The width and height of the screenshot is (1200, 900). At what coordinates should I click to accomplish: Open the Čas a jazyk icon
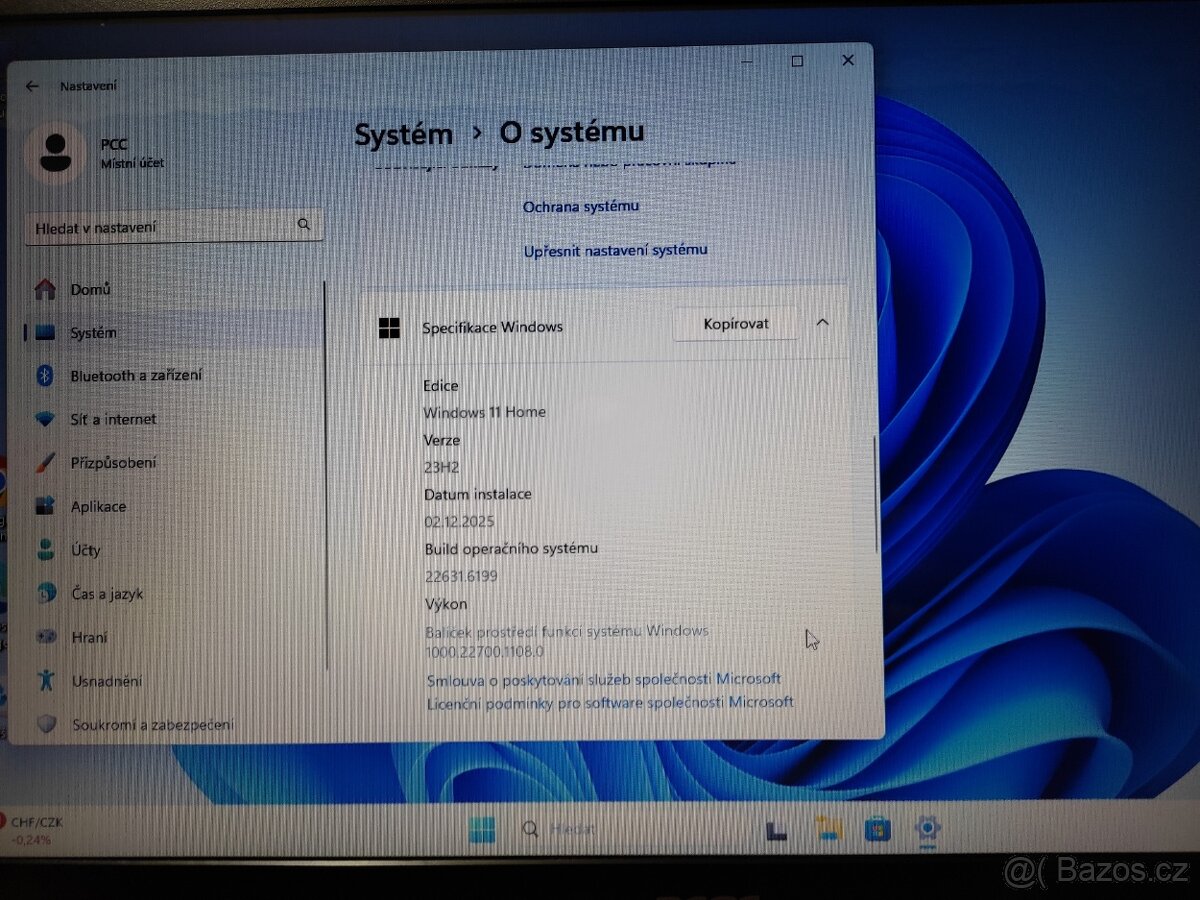(x=45, y=593)
